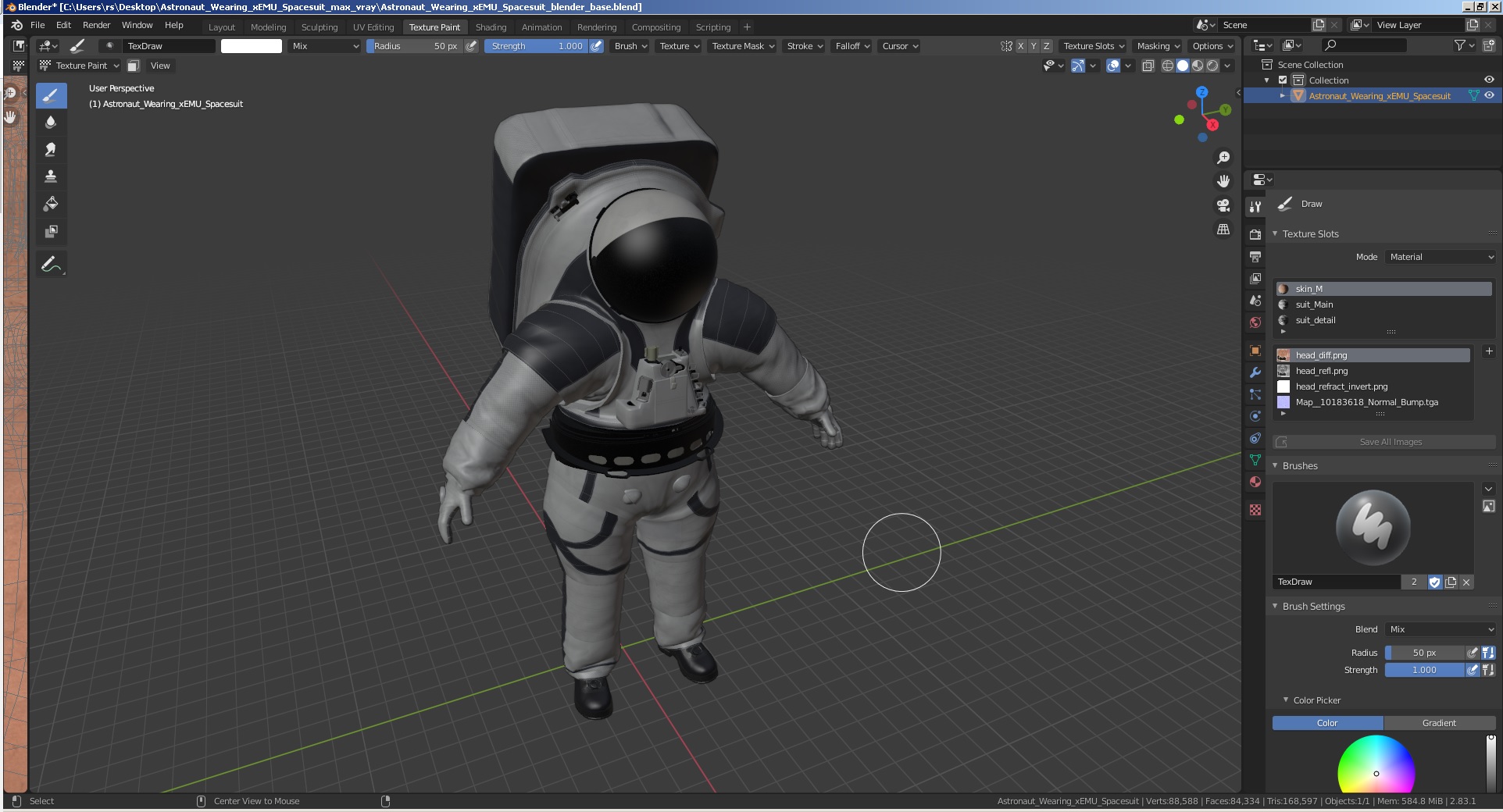Toggle X axis symmetry

click(1020, 46)
